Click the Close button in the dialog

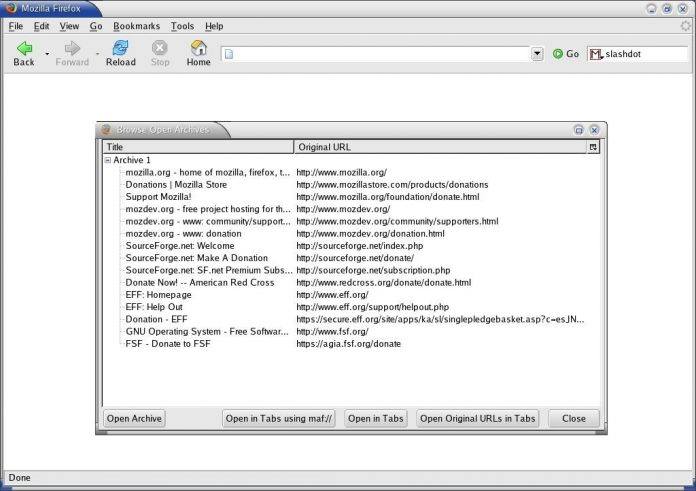[x=573, y=419]
